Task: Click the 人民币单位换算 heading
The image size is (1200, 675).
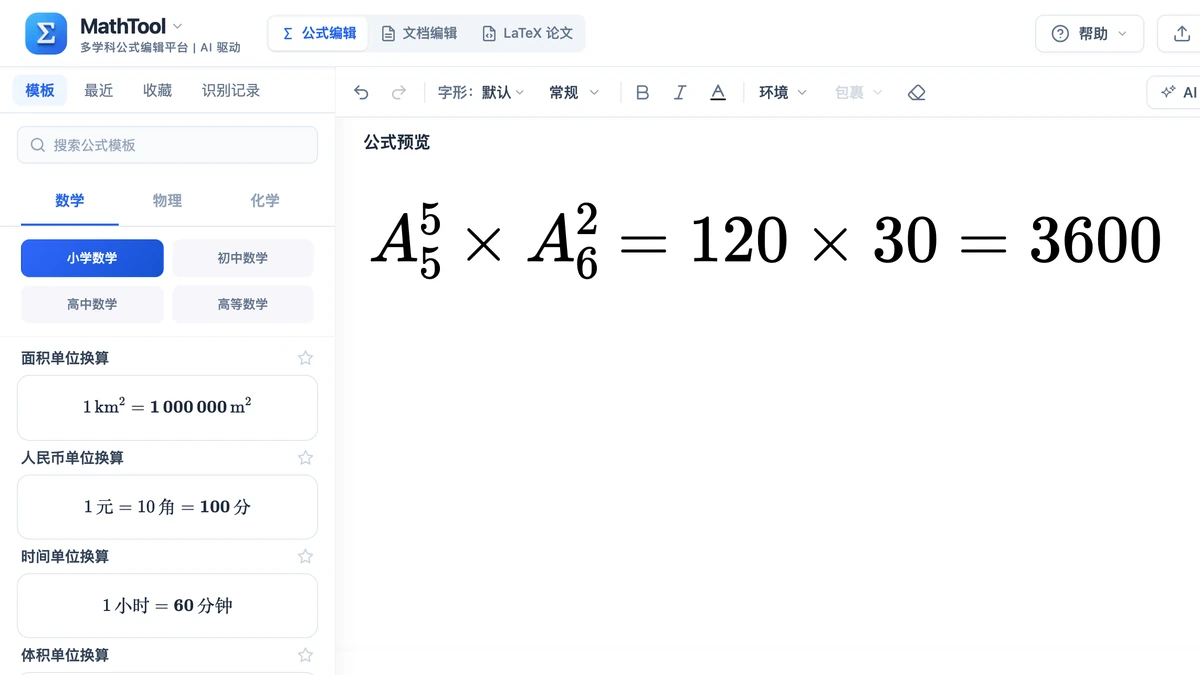Action: point(72,458)
